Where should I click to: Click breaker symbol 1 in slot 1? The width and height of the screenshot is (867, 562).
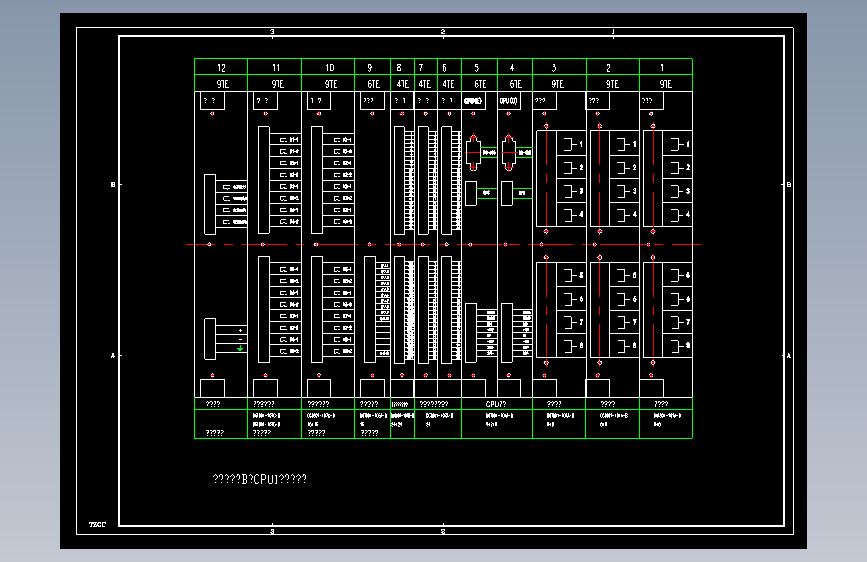coord(678,144)
